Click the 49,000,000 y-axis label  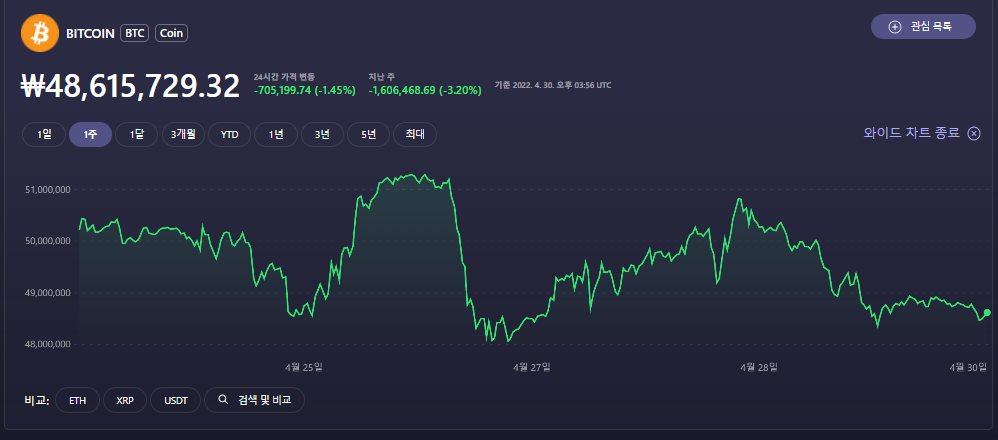coord(47,293)
